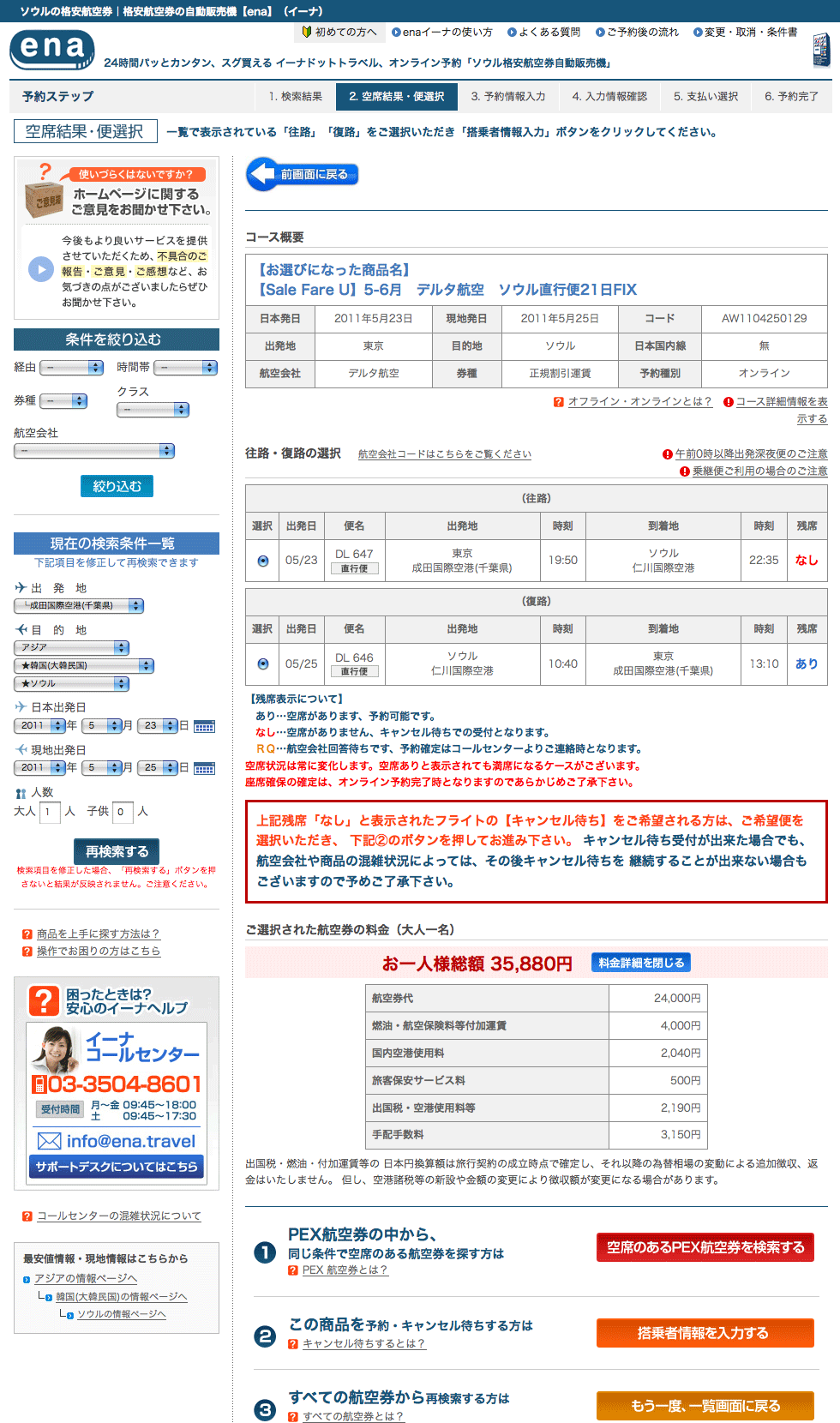Open the 時間帯 filter dropdown
Screen dimensions: 840x1423
tap(186, 368)
